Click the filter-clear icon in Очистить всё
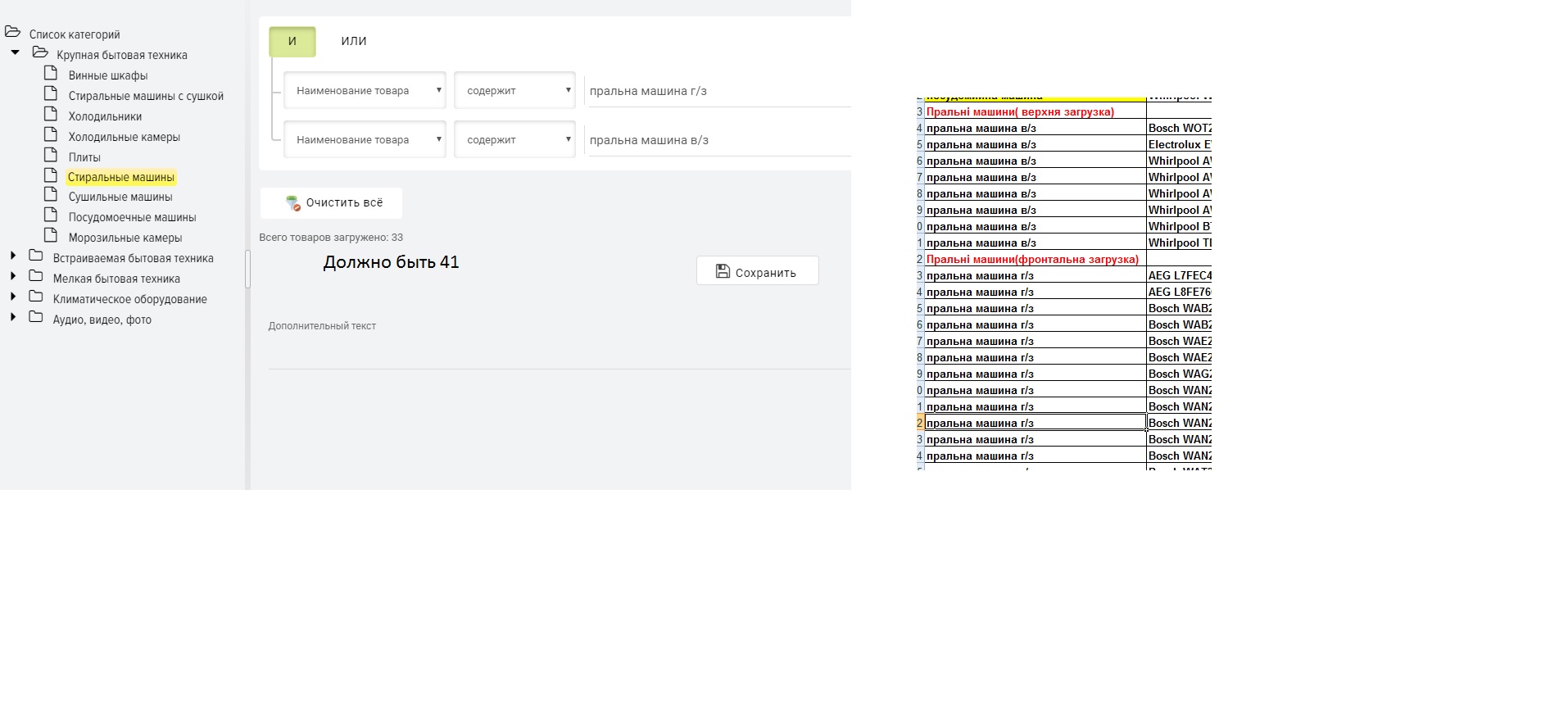 click(292, 203)
